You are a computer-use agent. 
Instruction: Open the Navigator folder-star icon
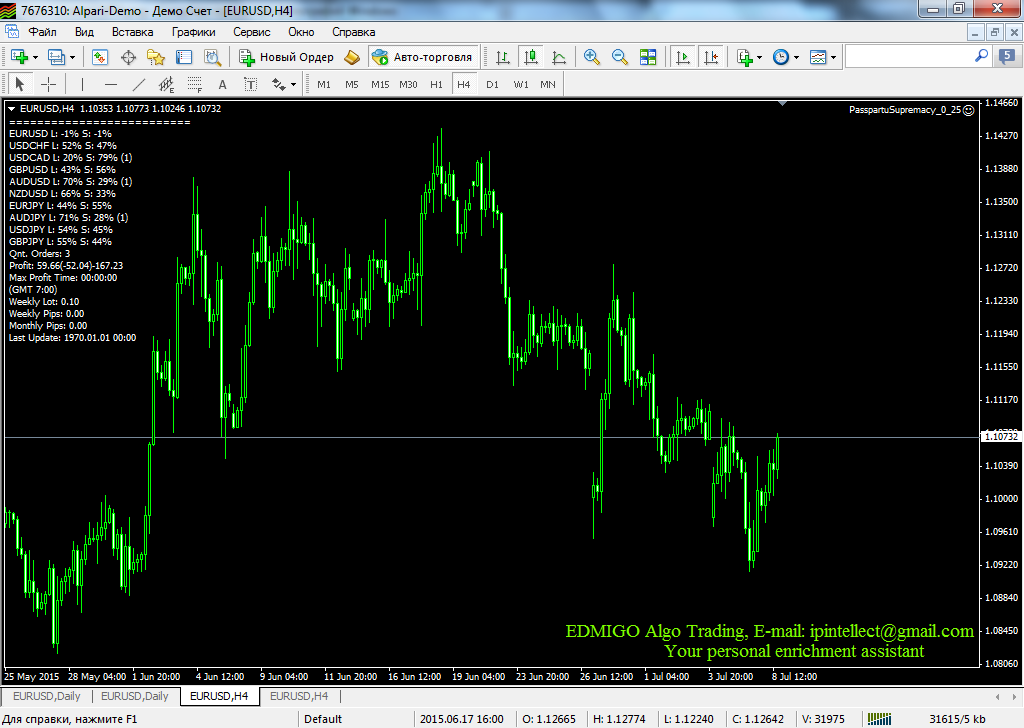156,57
